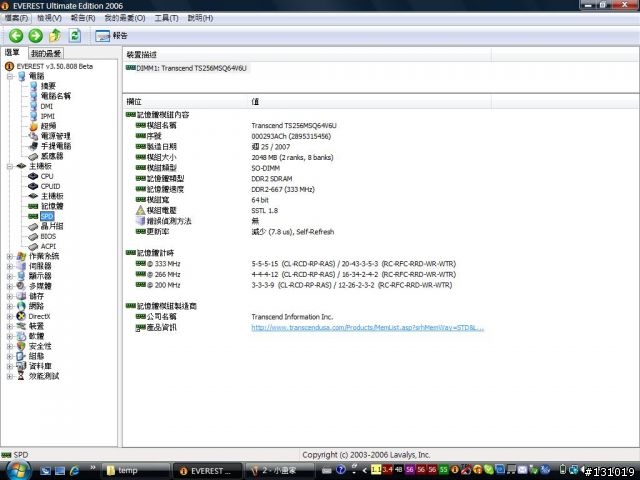Select the CPUID chip icon in tree
Viewport: 640px width, 480px height.
[33, 186]
